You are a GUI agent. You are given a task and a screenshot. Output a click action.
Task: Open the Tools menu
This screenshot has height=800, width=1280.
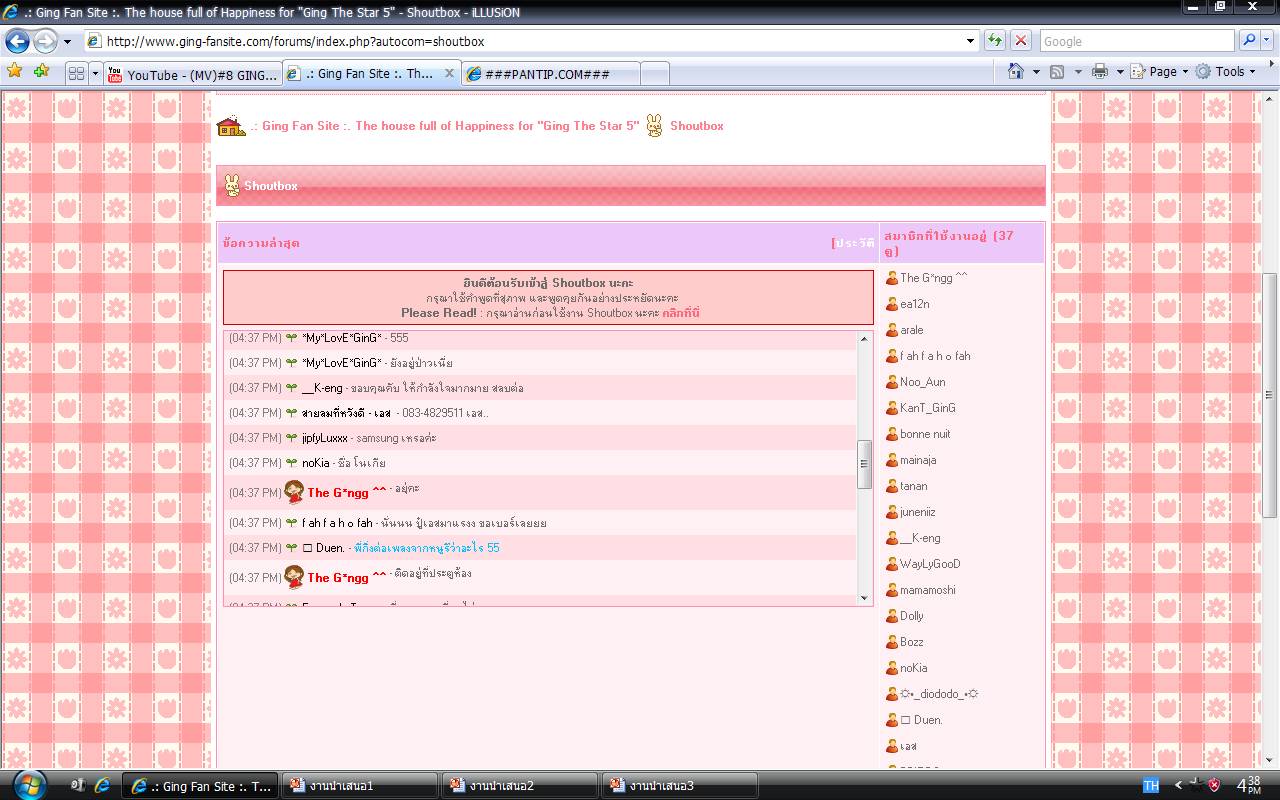click(x=1226, y=71)
